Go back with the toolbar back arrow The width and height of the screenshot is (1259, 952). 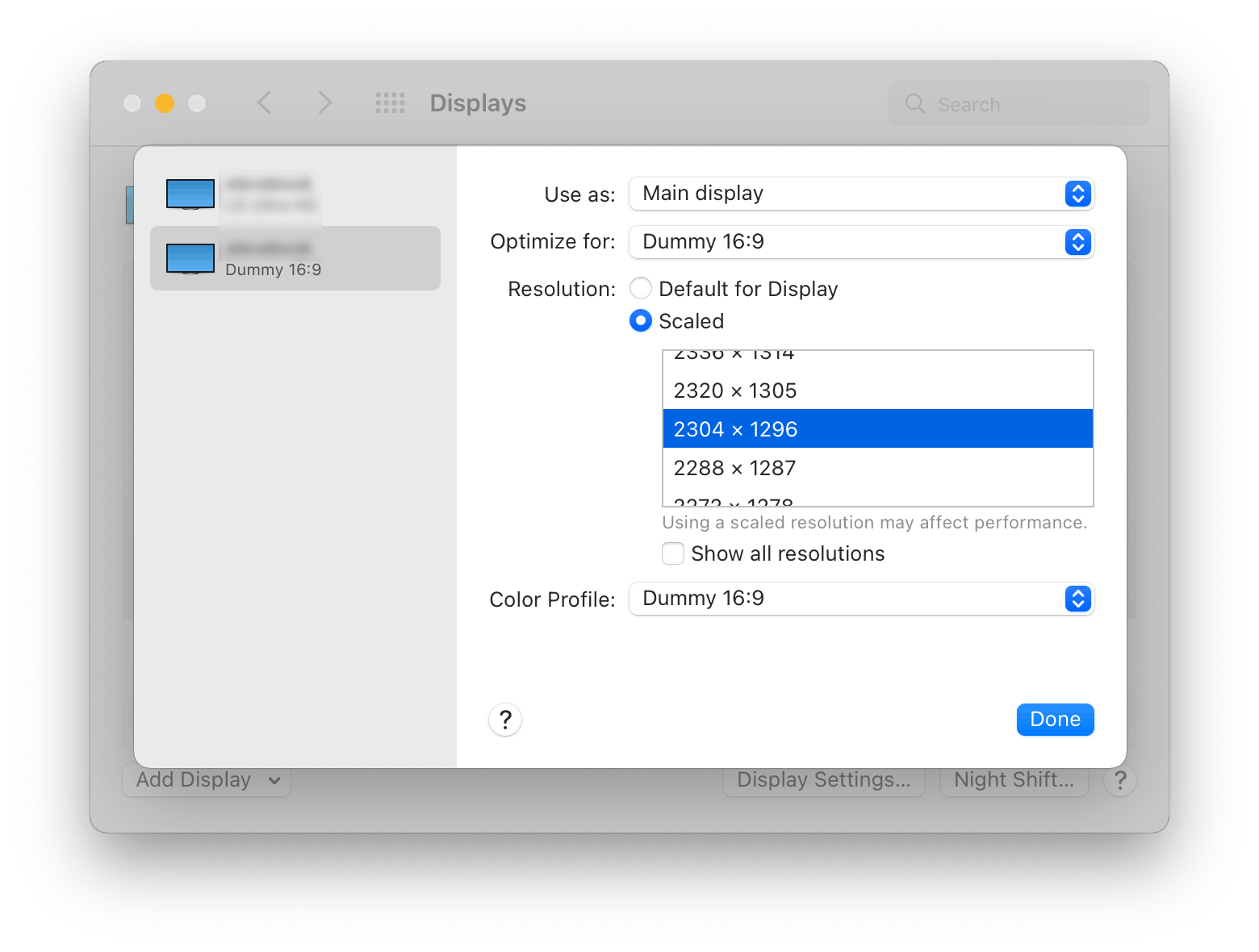[x=264, y=102]
